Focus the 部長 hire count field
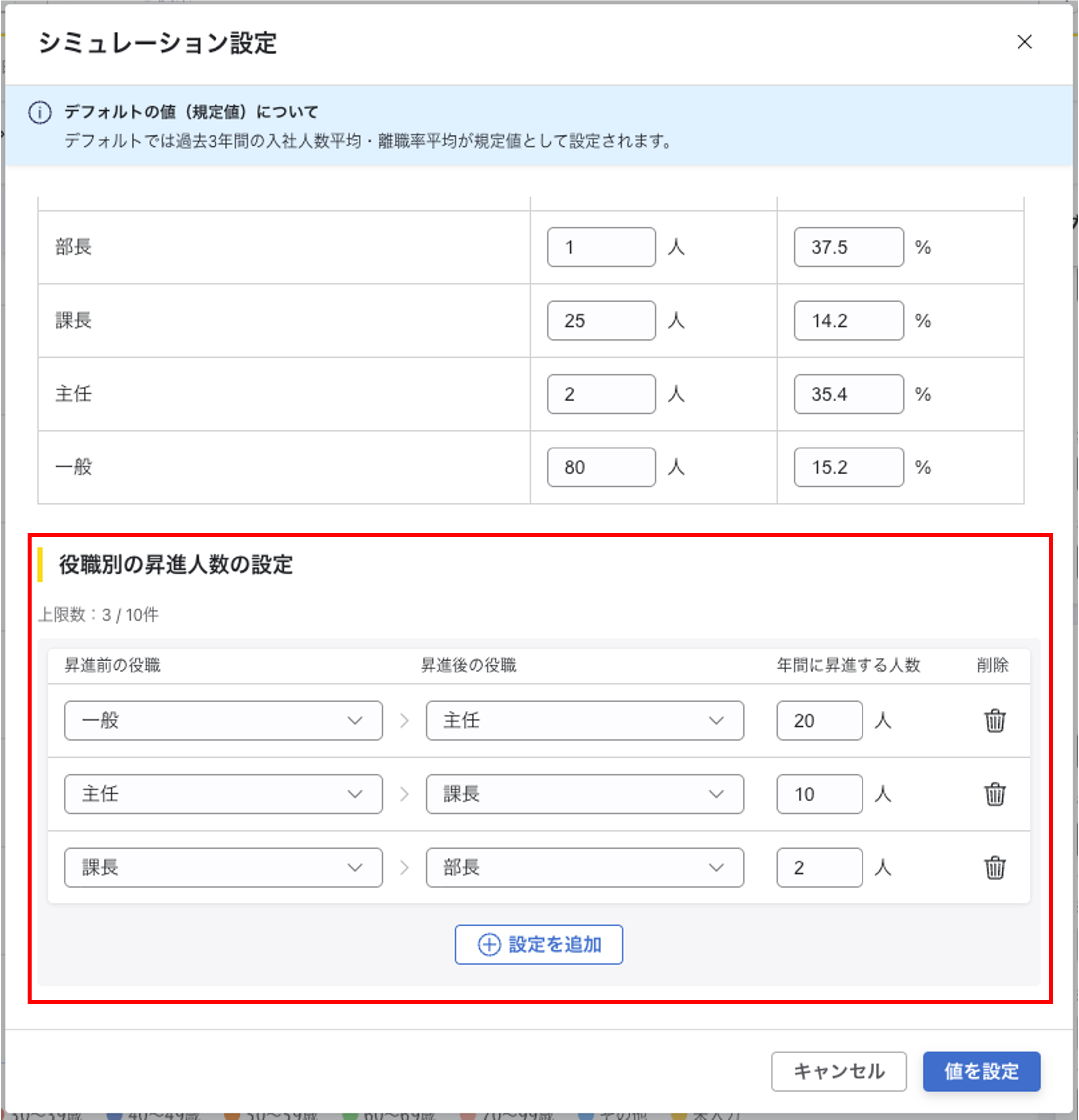The height and width of the screenshot is (1120, 1079). (601, 247)
